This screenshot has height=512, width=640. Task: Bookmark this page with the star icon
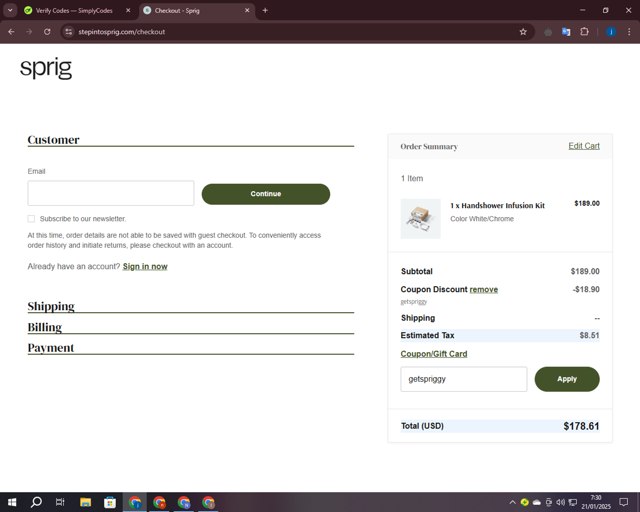[523, 32]
